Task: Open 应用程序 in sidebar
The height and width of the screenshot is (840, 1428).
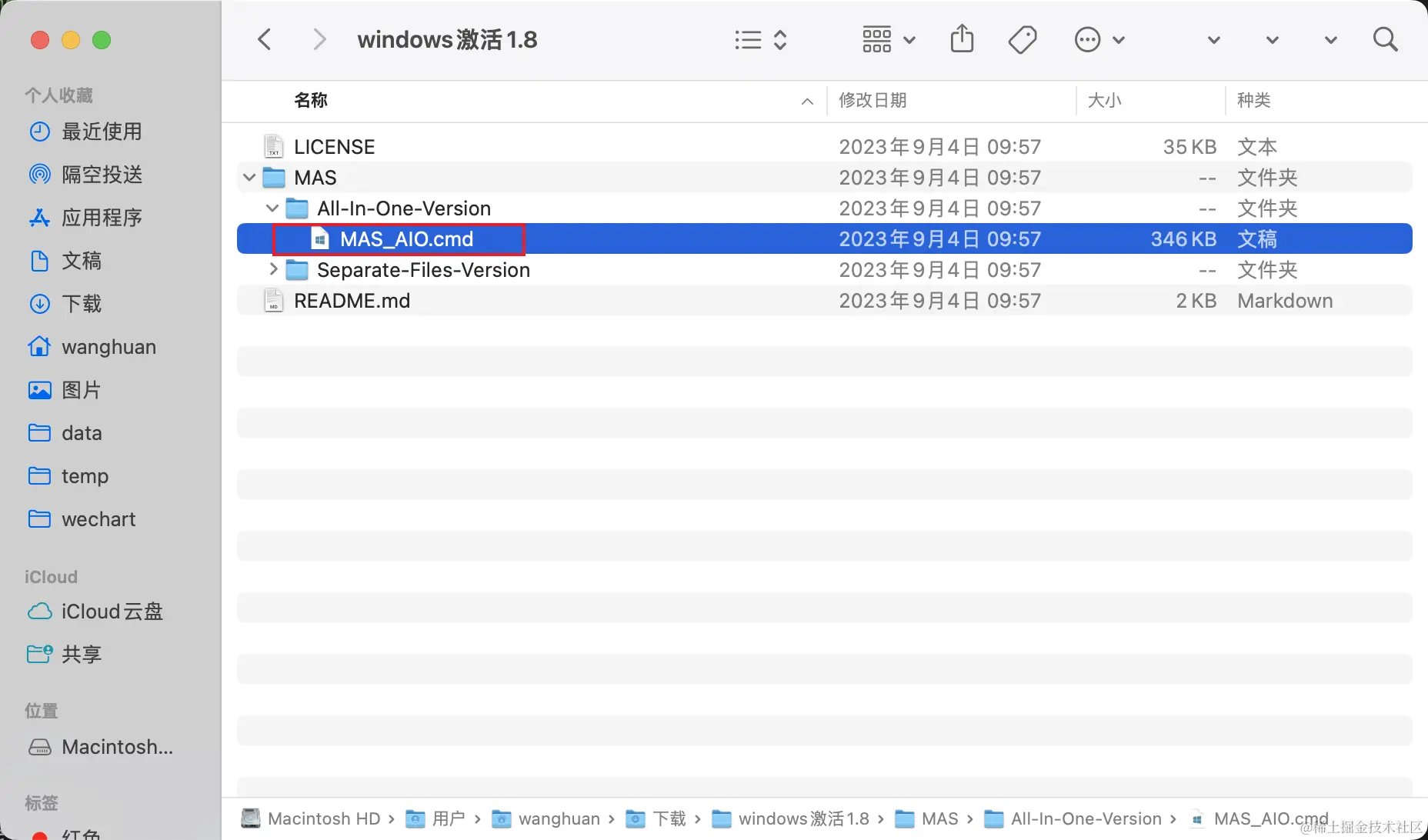Action: [102, 218]
